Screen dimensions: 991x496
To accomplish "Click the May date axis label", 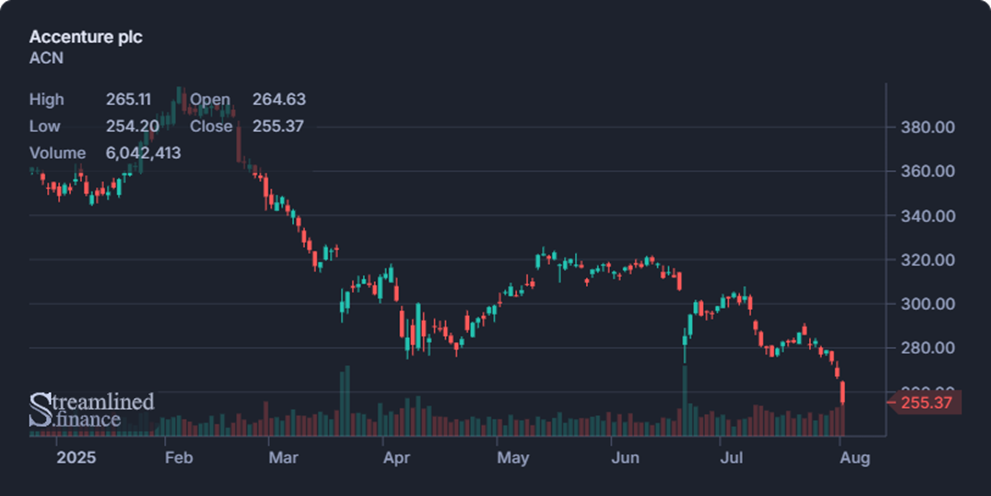I will [513, 457].
